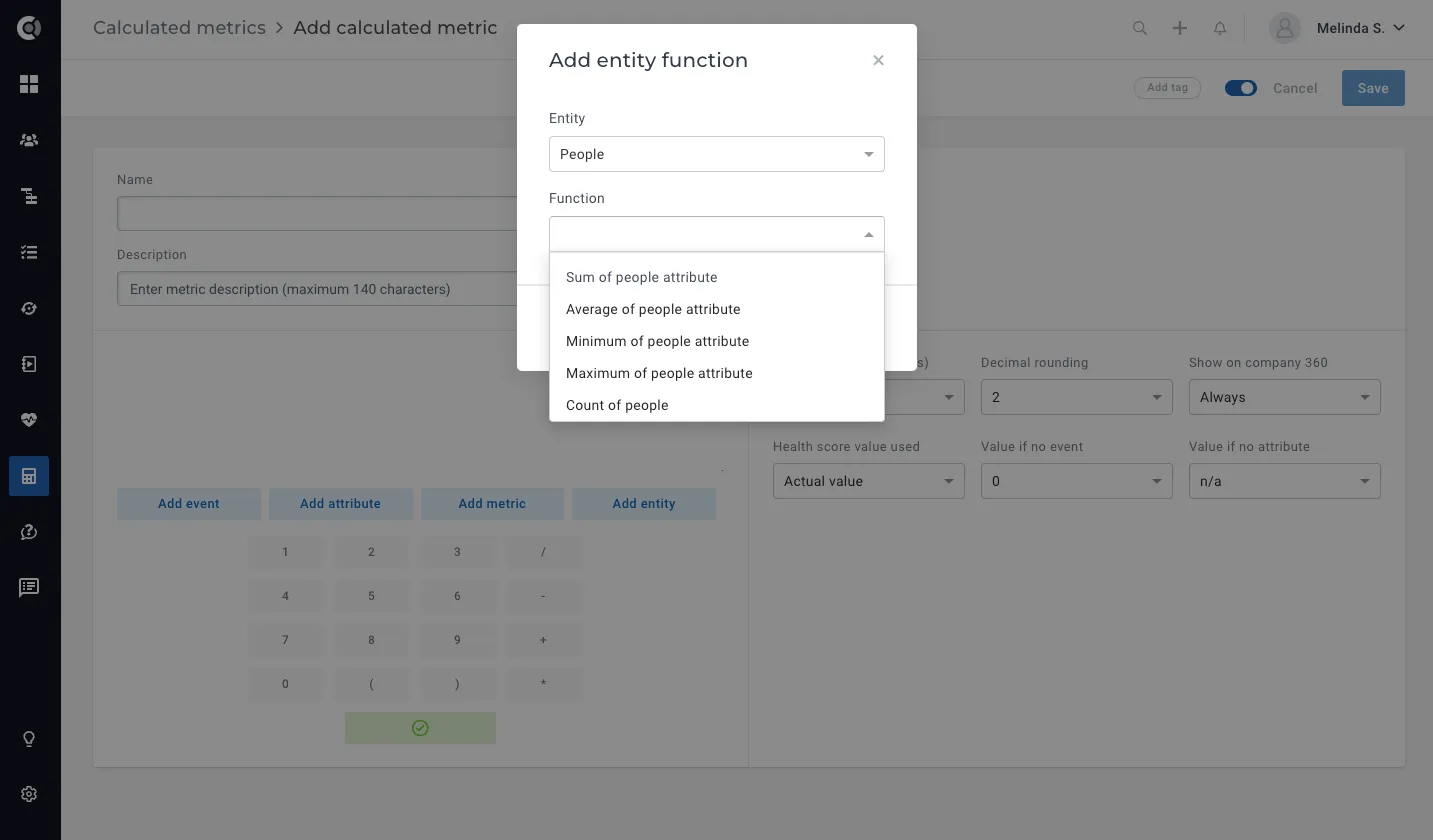Viewport: 1433px width, 840px height.
Task: Click the Cancel link
Action: click(x=1295, y=88)
